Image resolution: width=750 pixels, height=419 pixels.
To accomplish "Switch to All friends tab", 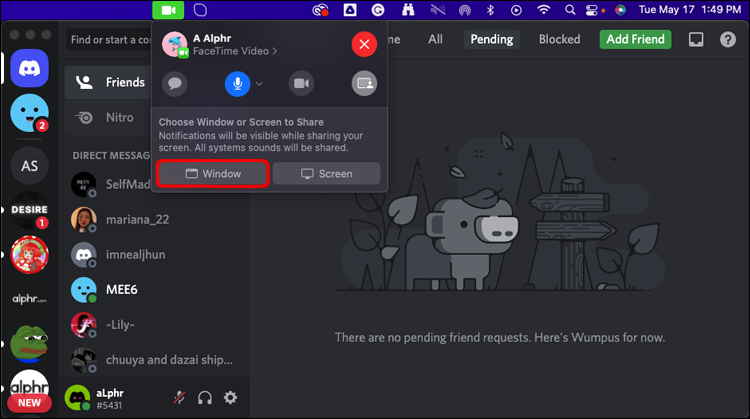I will tap(435, 39).
